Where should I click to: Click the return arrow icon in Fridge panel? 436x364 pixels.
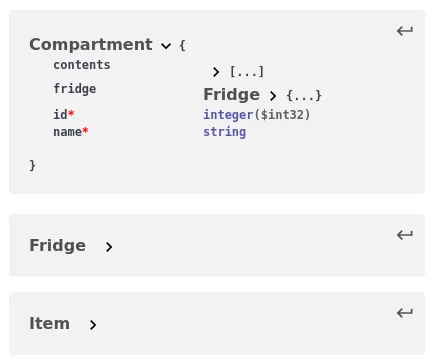405,235
